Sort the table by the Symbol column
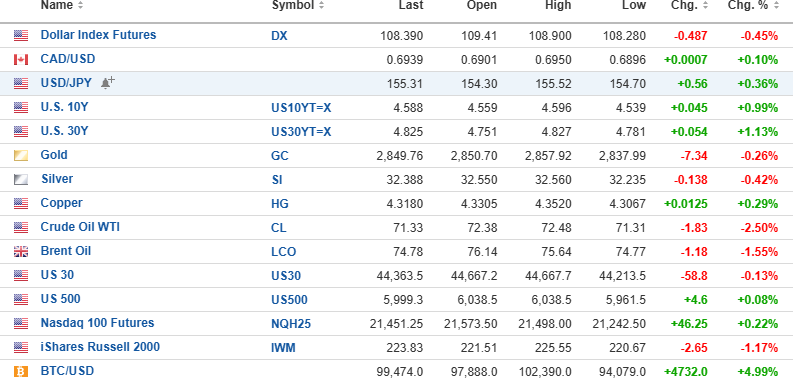793x378 pixels. pos(298,6)
